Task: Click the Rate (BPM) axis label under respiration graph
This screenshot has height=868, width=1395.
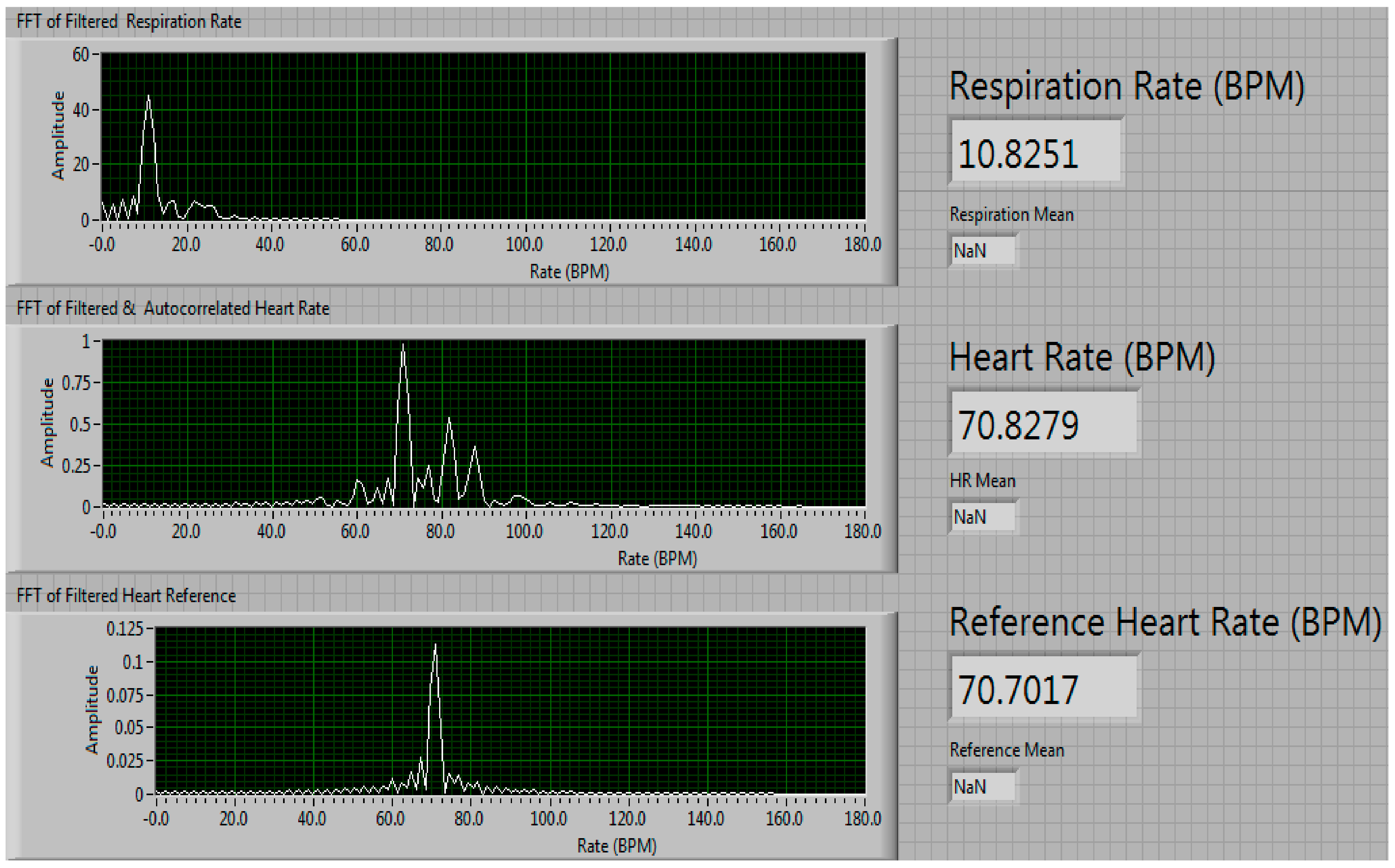Action: [569, 271]
